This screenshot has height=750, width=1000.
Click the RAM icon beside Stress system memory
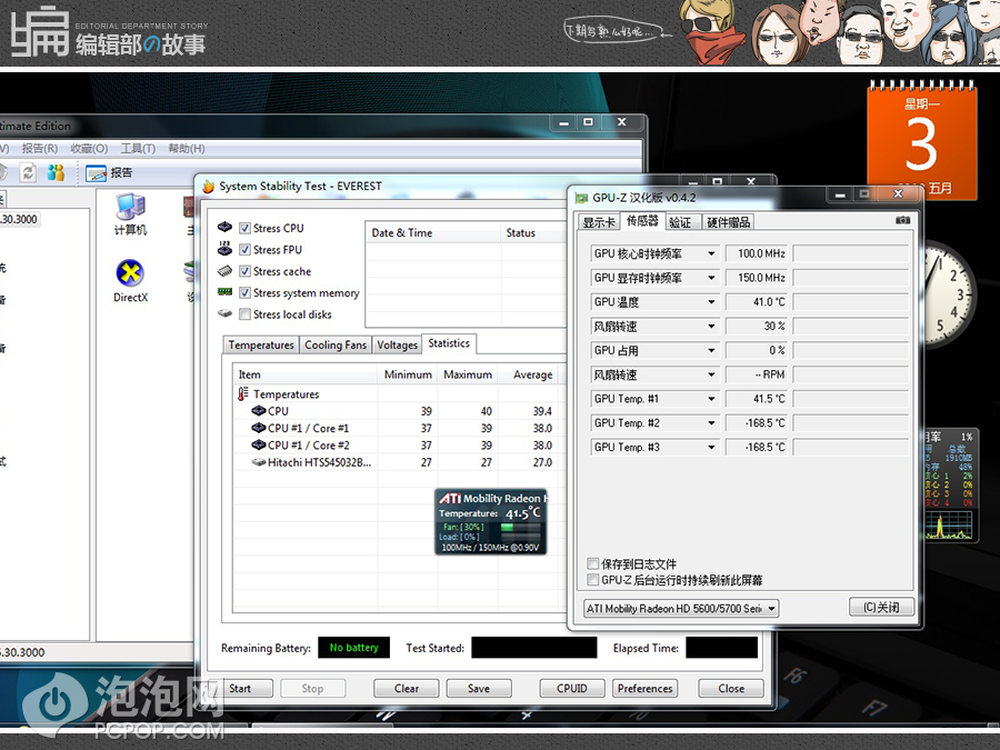click(224, 292)
